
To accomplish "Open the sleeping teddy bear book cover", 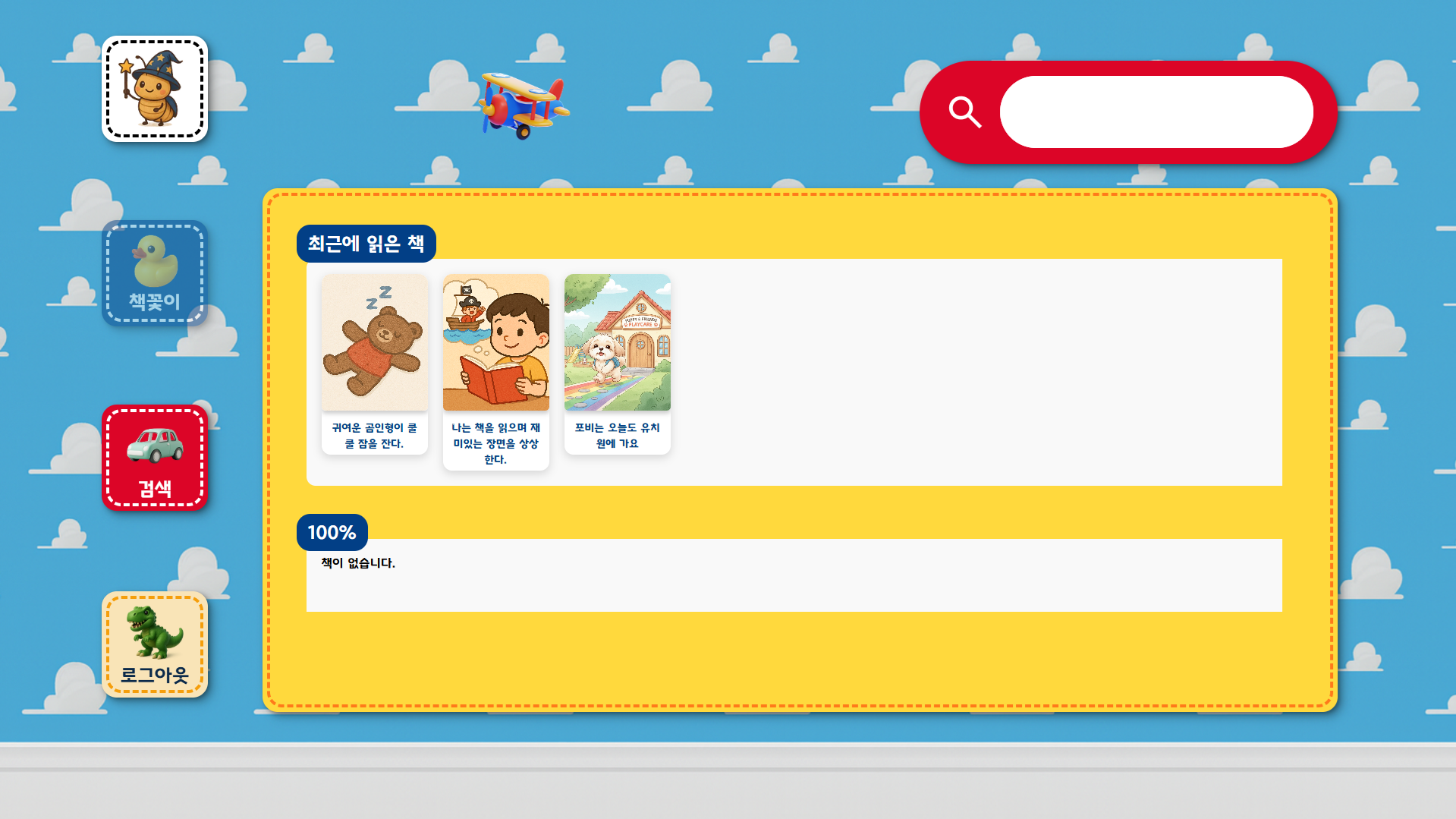I will (375, 342).
